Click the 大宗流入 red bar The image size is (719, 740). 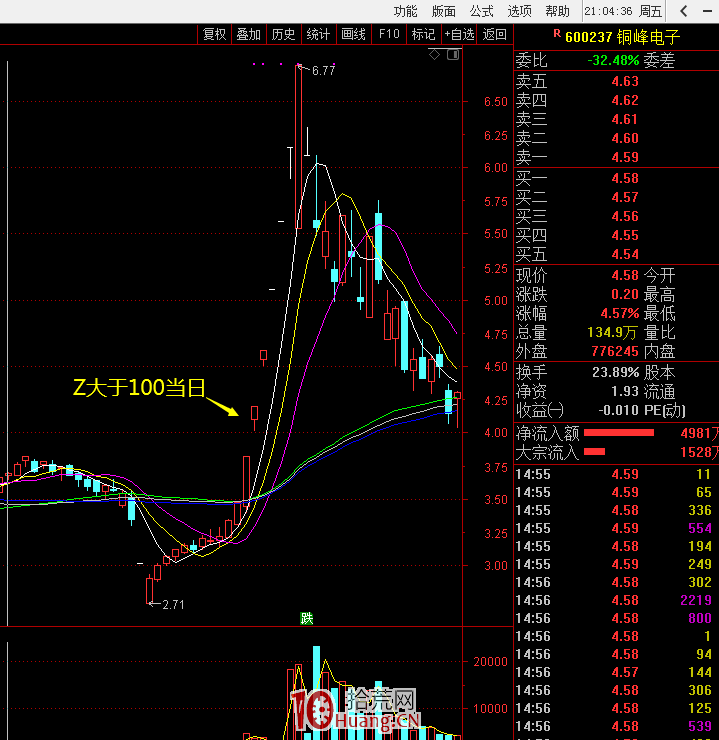click(x=594, y=452)
